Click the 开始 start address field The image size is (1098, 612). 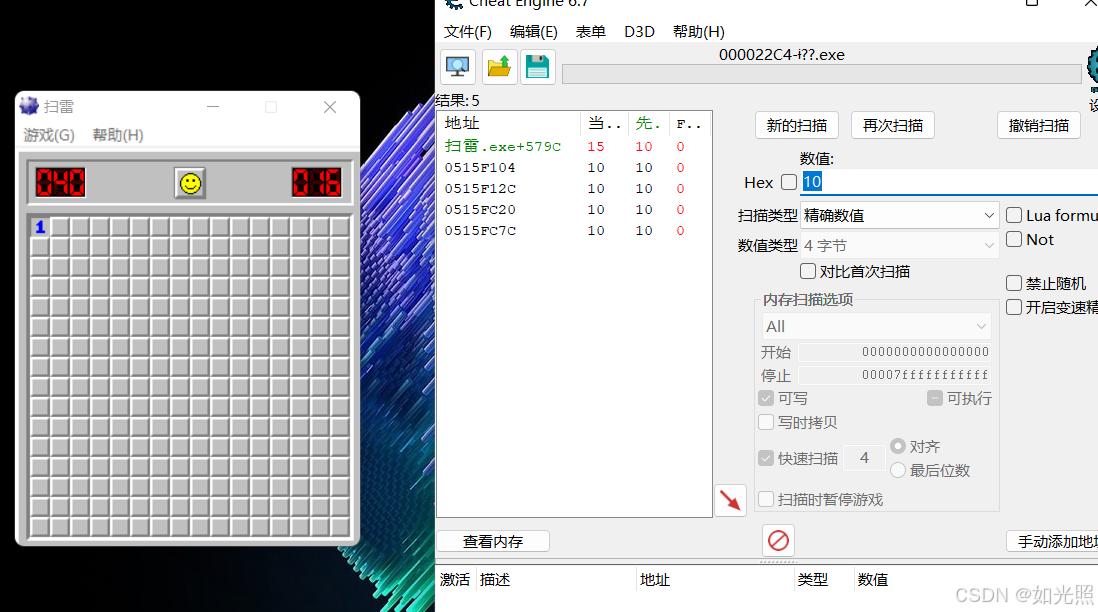[895, 352]
